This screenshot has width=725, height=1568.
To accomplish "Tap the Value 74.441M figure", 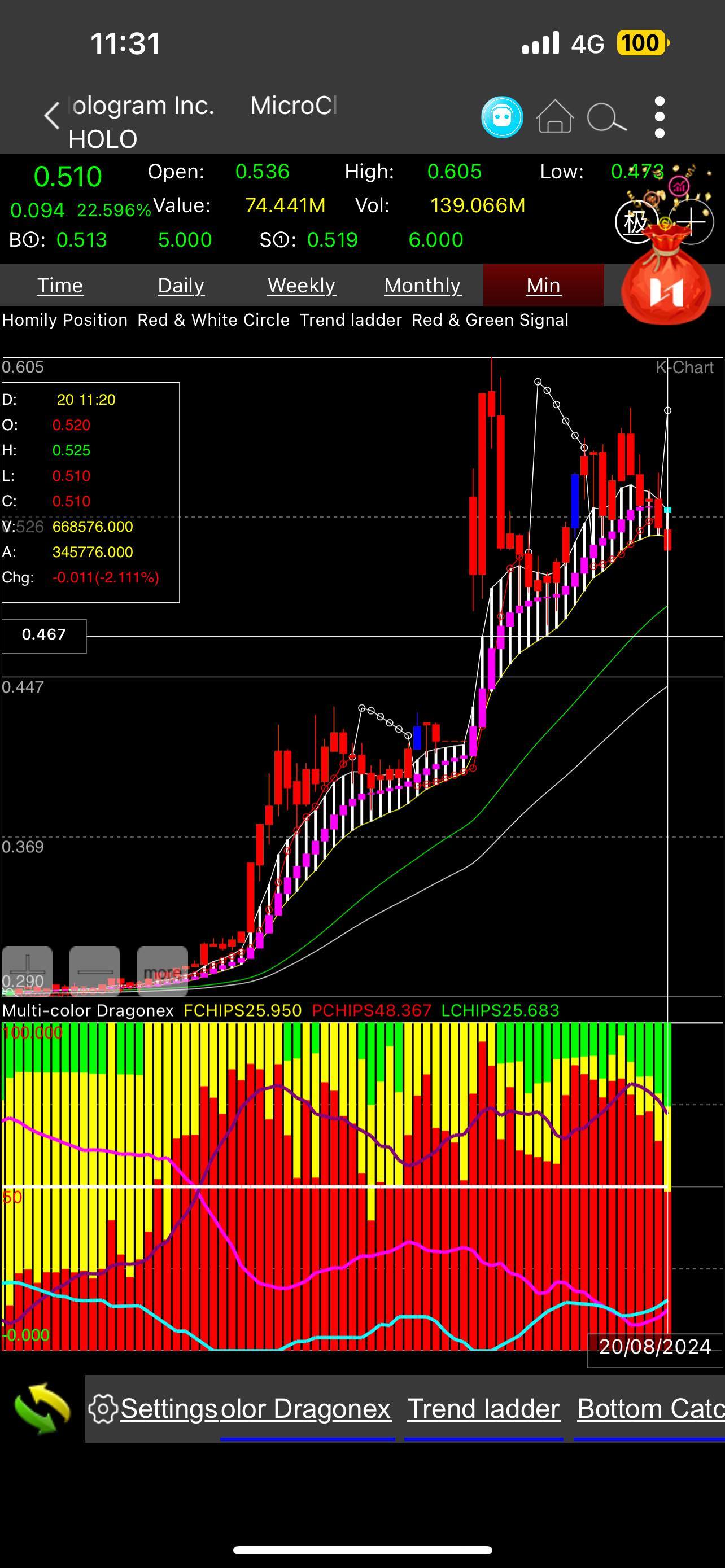I will pos(285,206).
